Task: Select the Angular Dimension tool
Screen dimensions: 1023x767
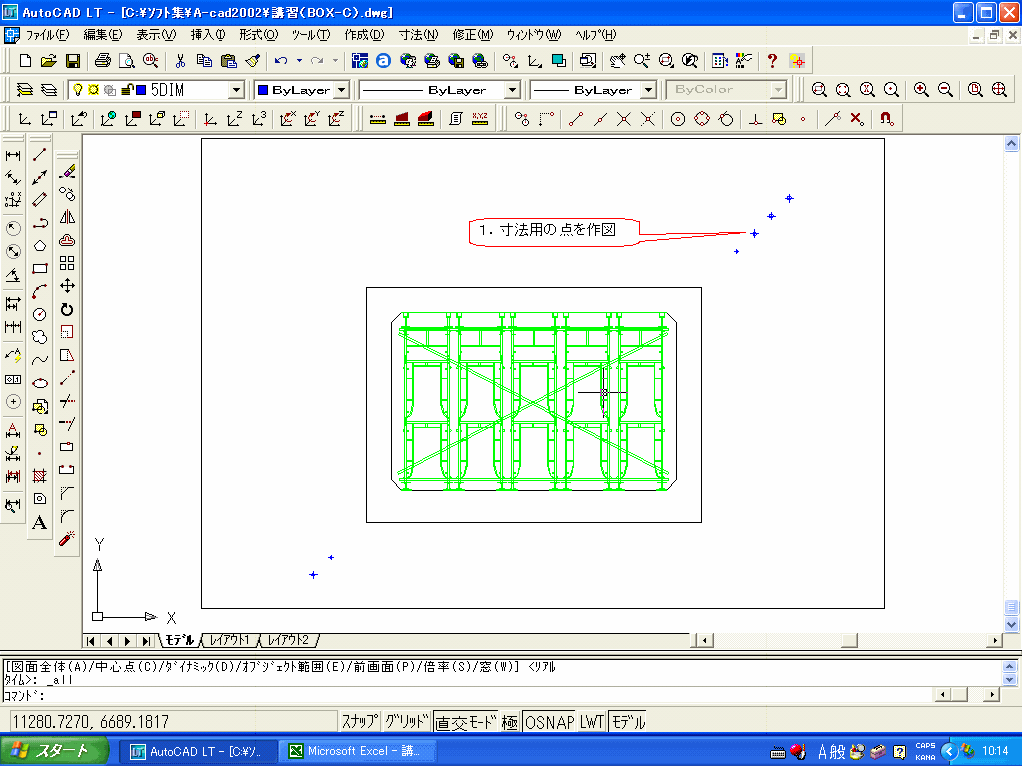Action: point(13,276)
